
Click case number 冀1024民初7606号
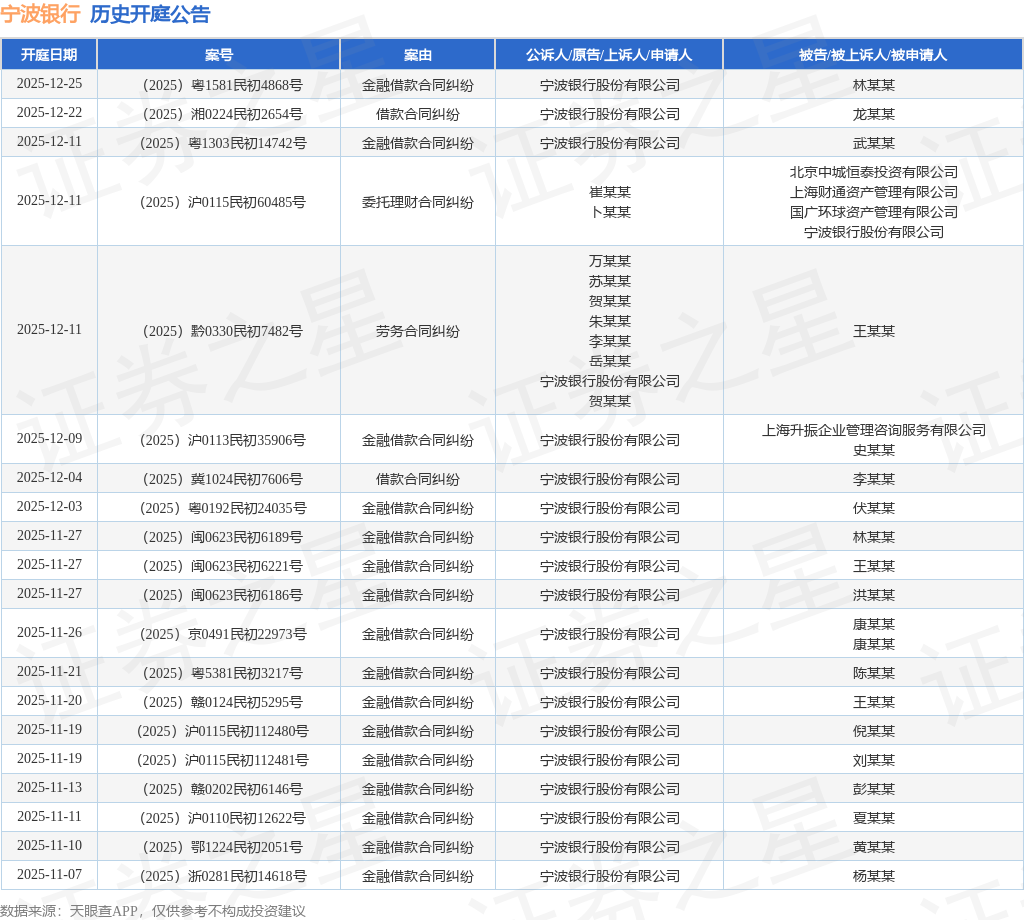click(x=223, y=479)
